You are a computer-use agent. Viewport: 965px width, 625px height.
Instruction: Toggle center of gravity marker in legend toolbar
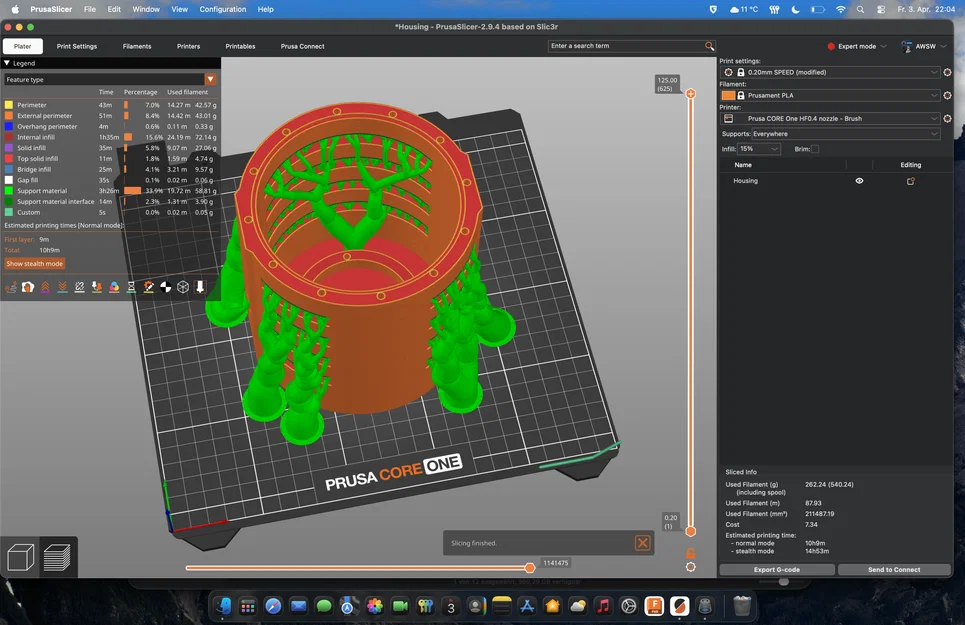coord(166,287)
